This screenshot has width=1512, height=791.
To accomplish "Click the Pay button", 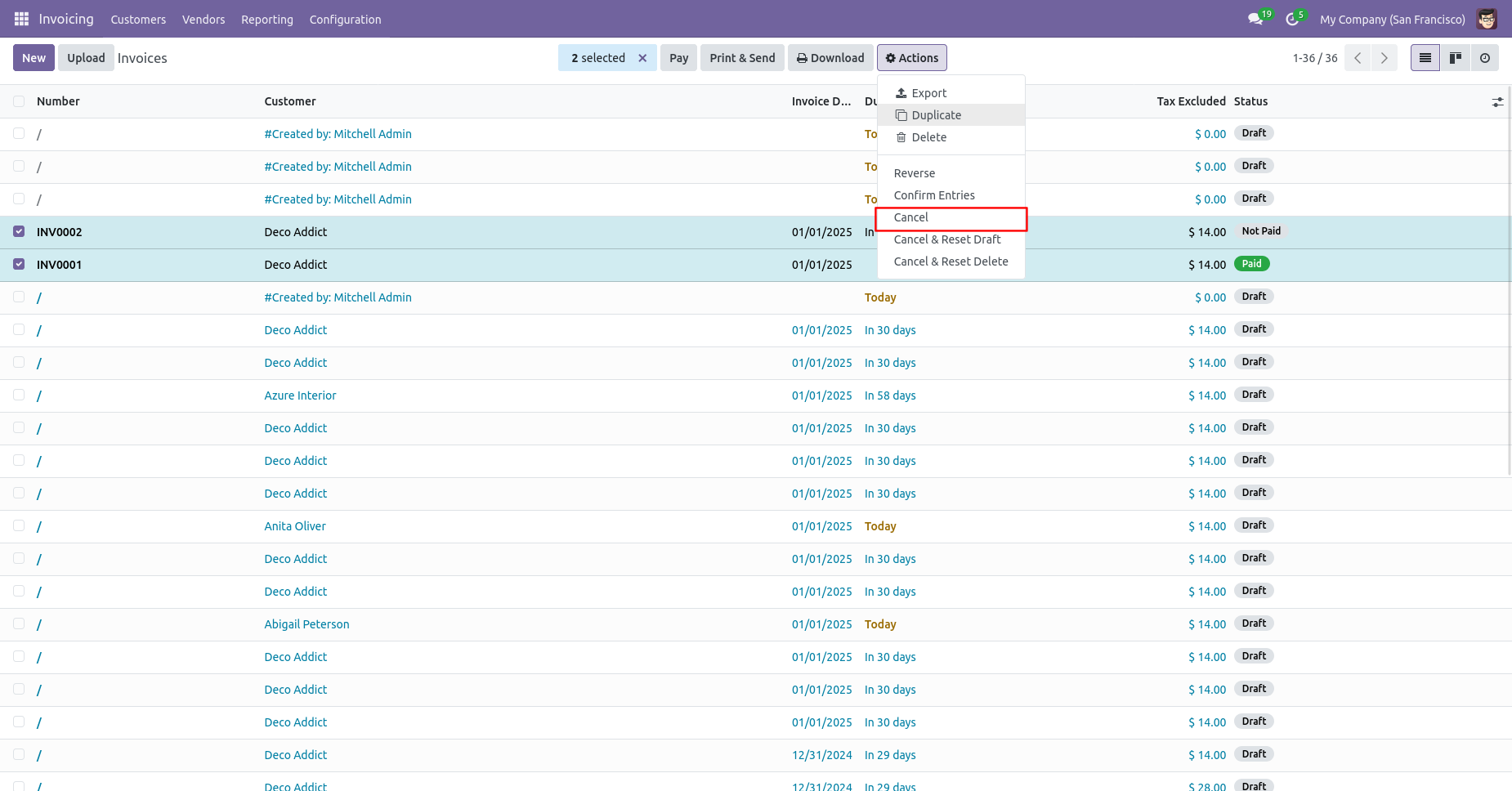I will coord(678,58).
